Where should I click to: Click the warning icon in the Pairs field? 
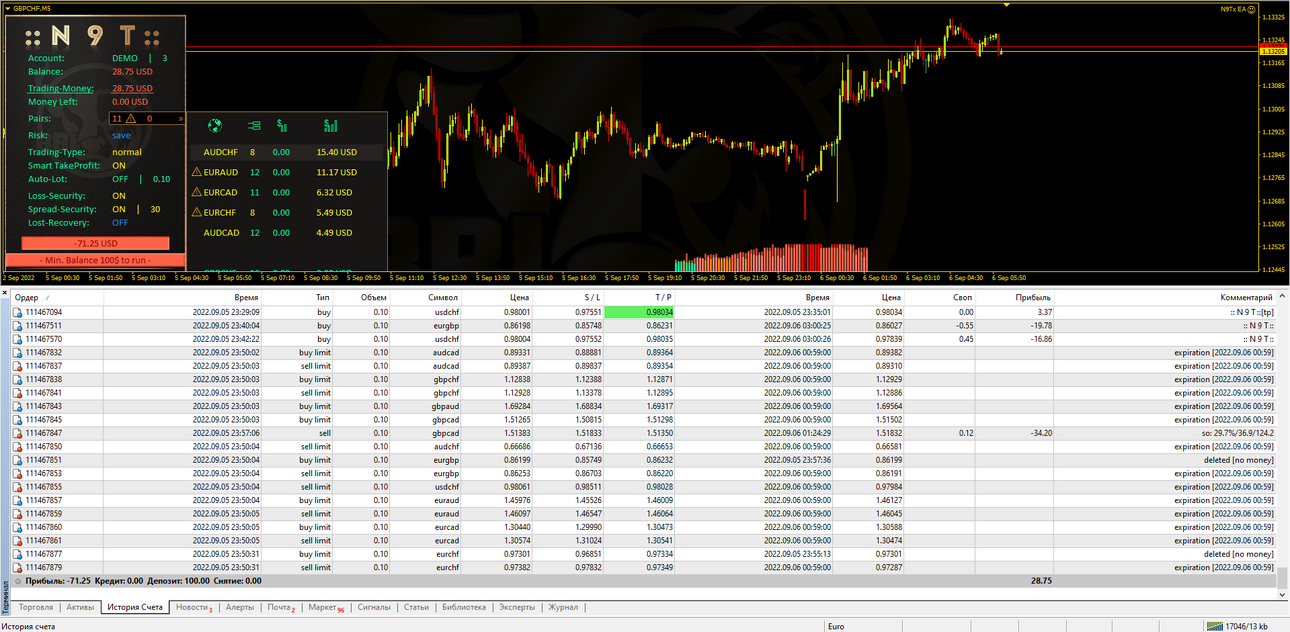tap(130, 118)
